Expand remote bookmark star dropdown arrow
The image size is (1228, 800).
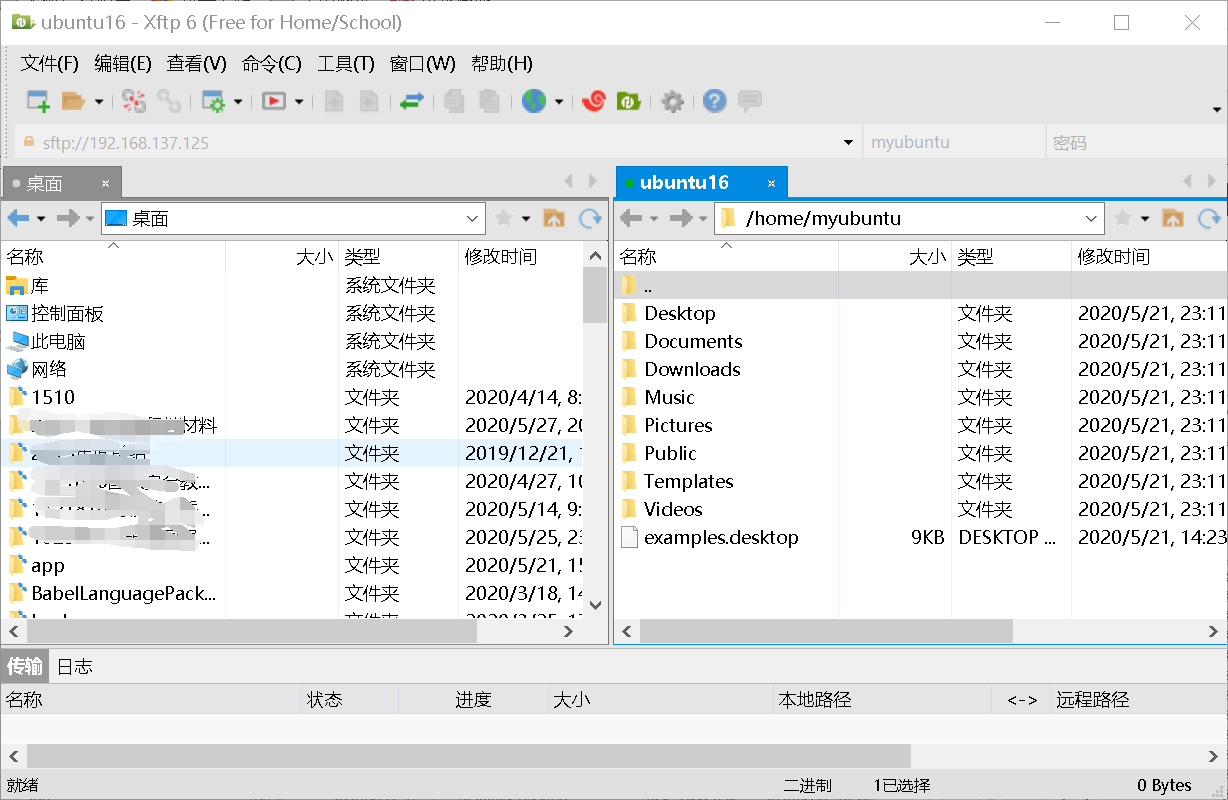coord(1145,218)
